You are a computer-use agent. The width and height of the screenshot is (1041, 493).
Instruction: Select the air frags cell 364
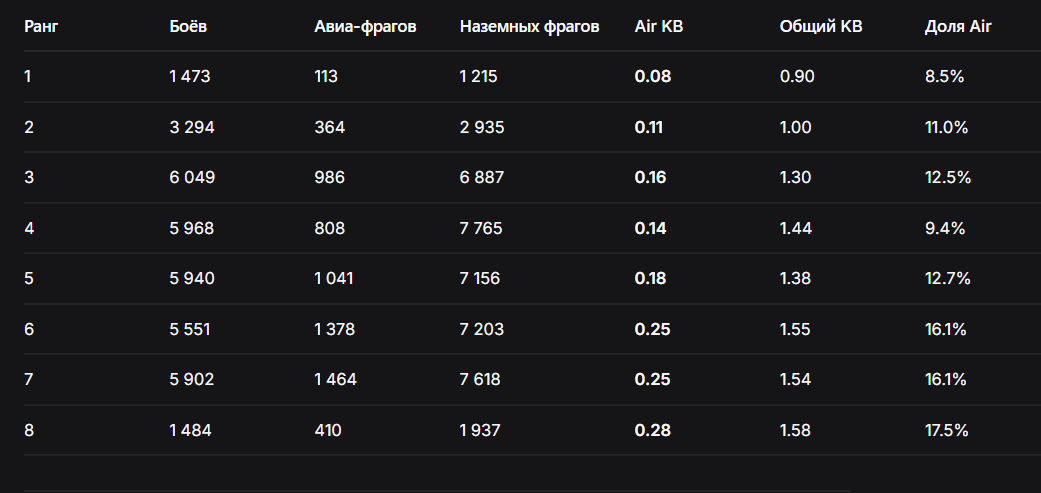[x=329, y=127]
